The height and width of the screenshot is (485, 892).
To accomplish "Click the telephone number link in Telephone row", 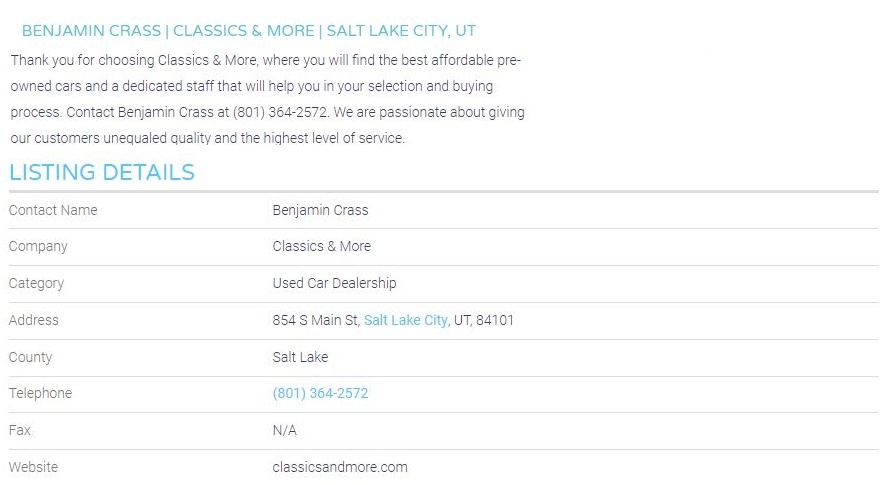I will 320,394.
